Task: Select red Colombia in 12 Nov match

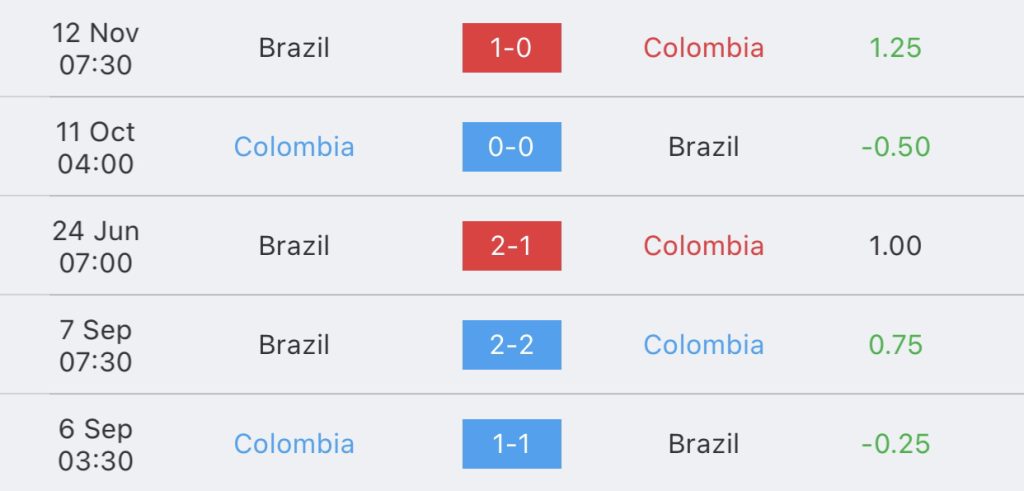Action: click(x=703, y=48)
